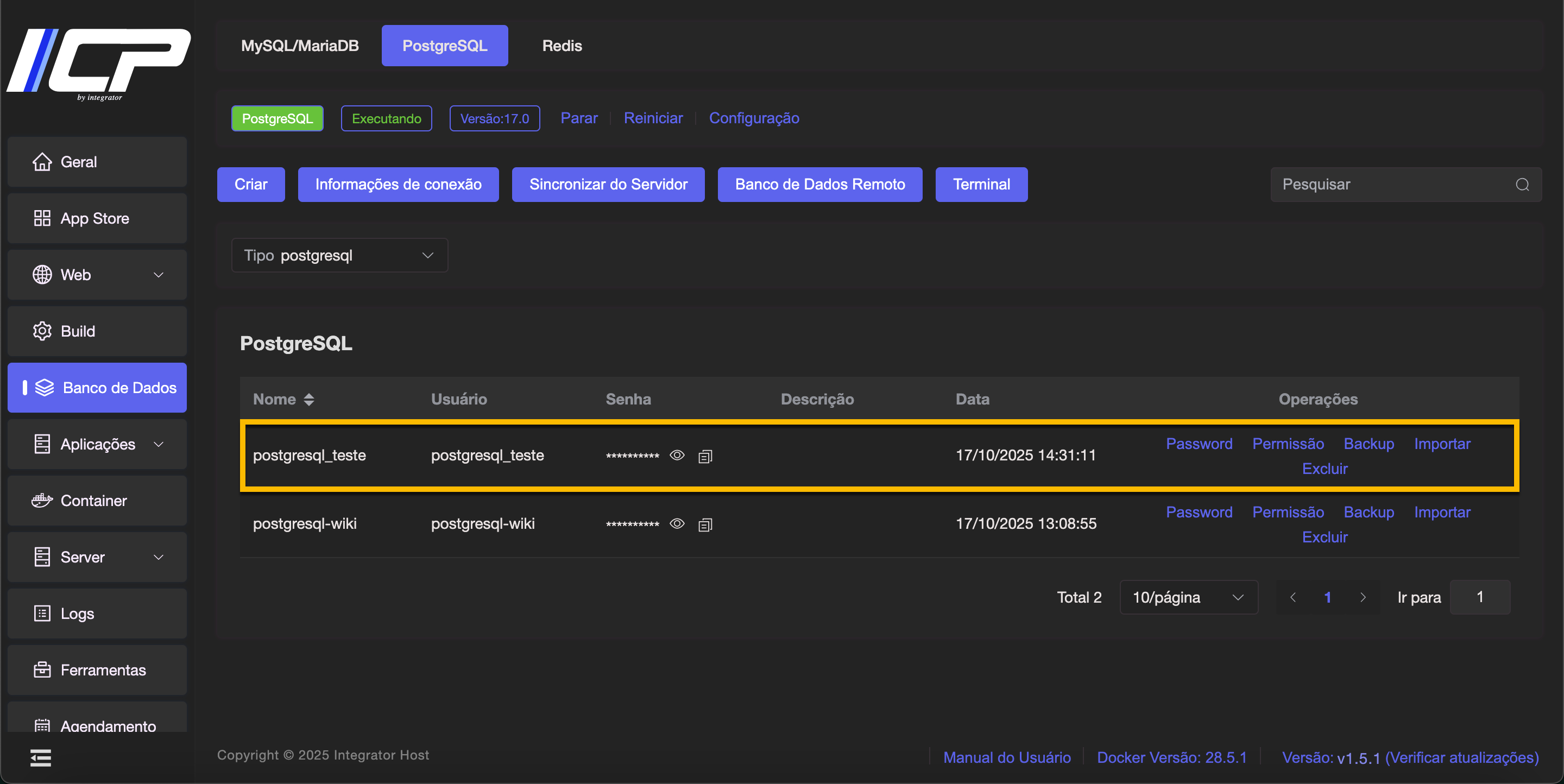
Task: Click the Criar button
Action: coord(251,185)
